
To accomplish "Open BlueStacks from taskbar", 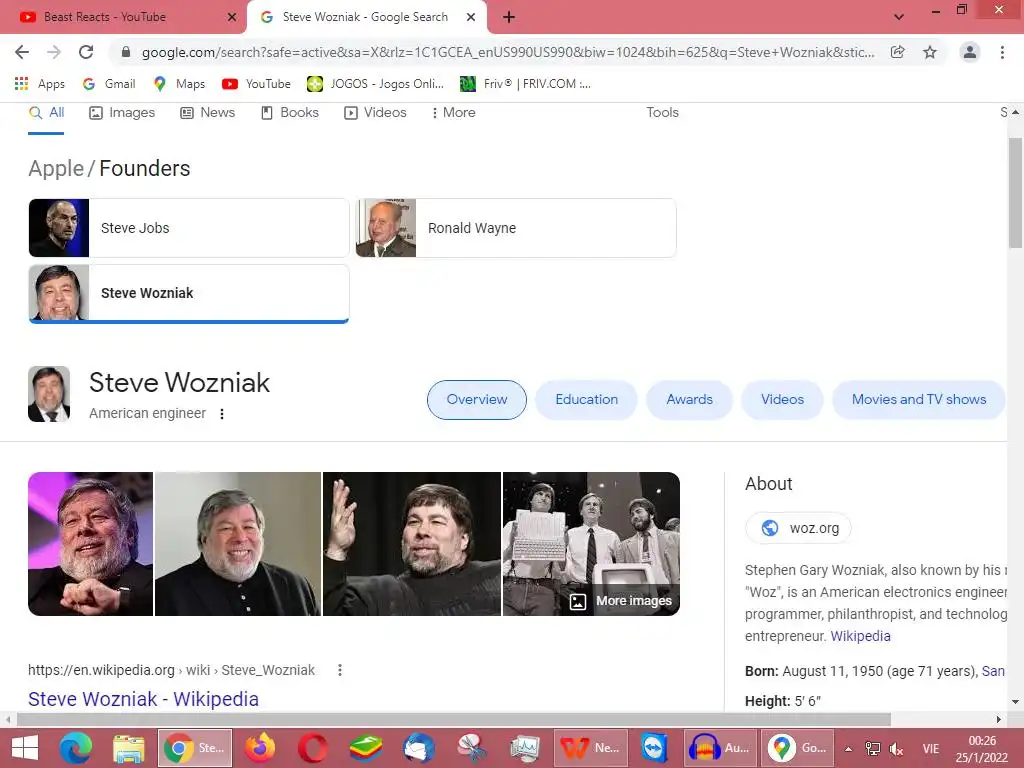I will (x=366, y=748).
